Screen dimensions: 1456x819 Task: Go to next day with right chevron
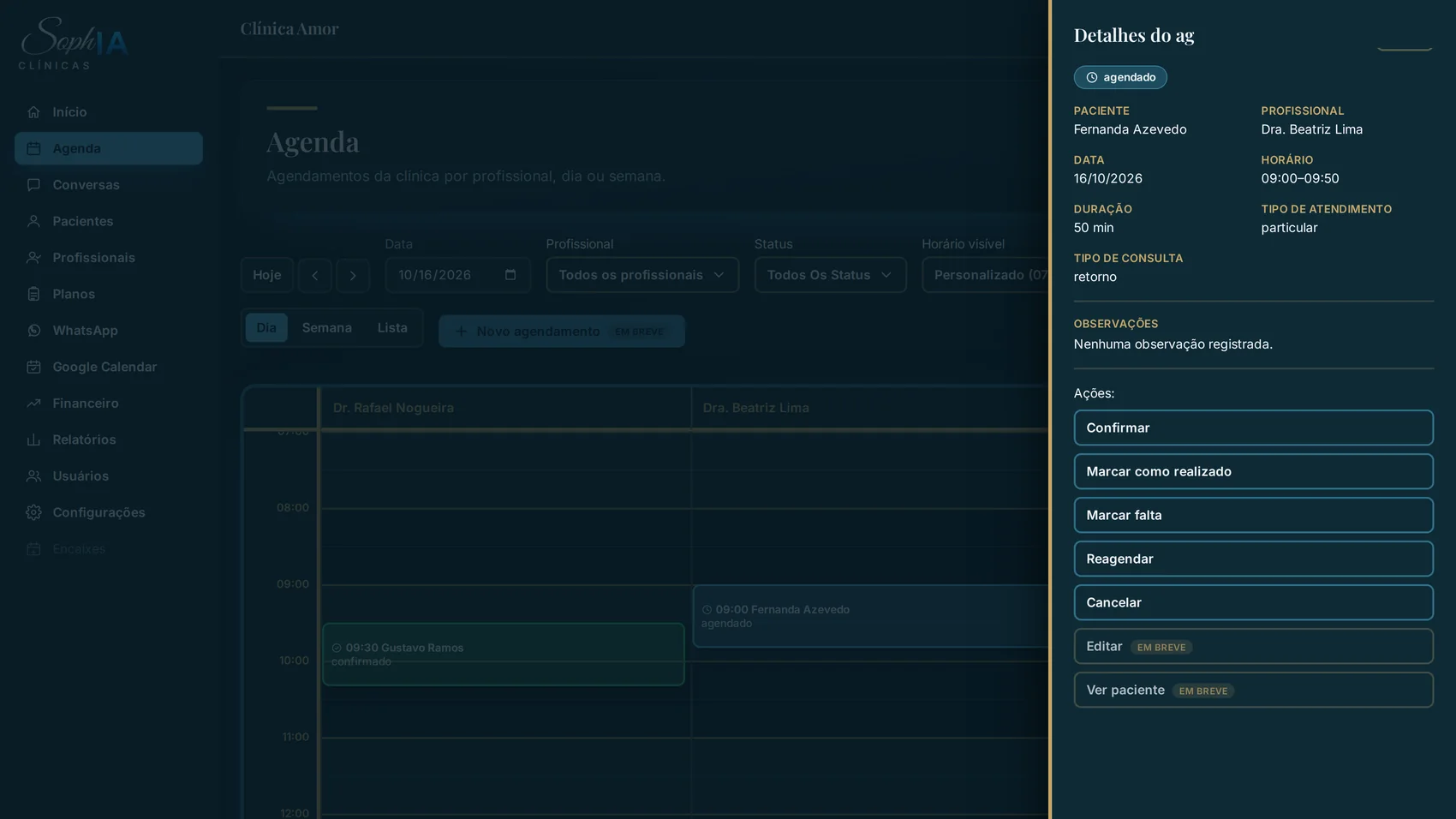(353, 275)
